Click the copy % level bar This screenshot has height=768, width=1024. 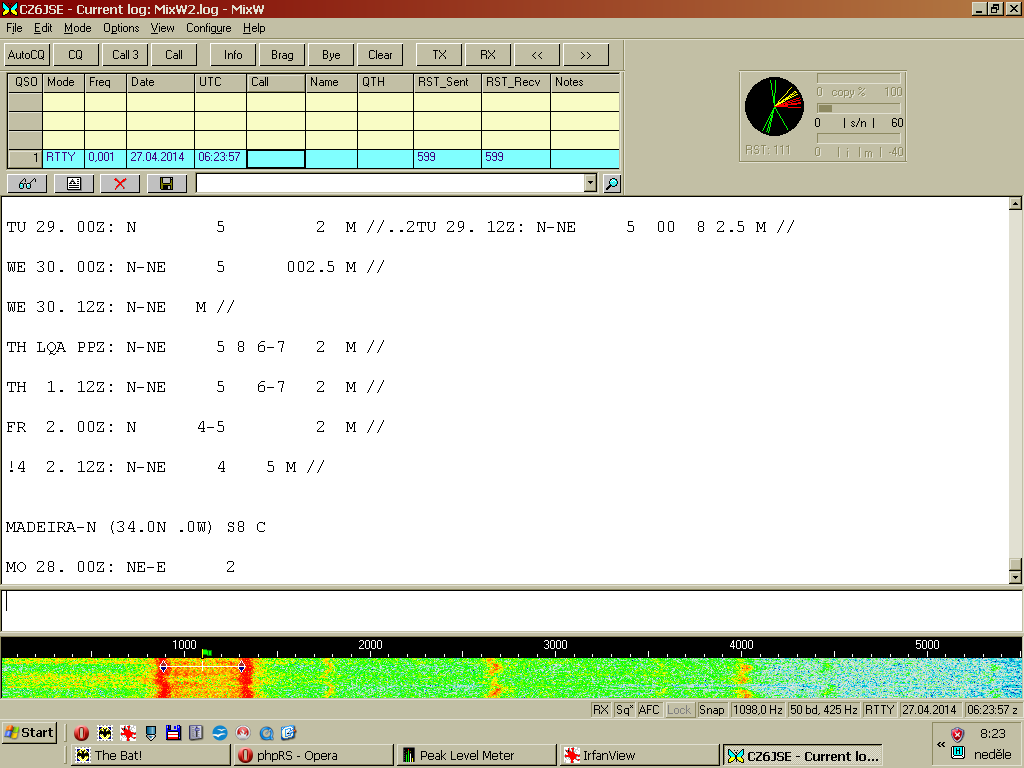click(x=859, y=78)
